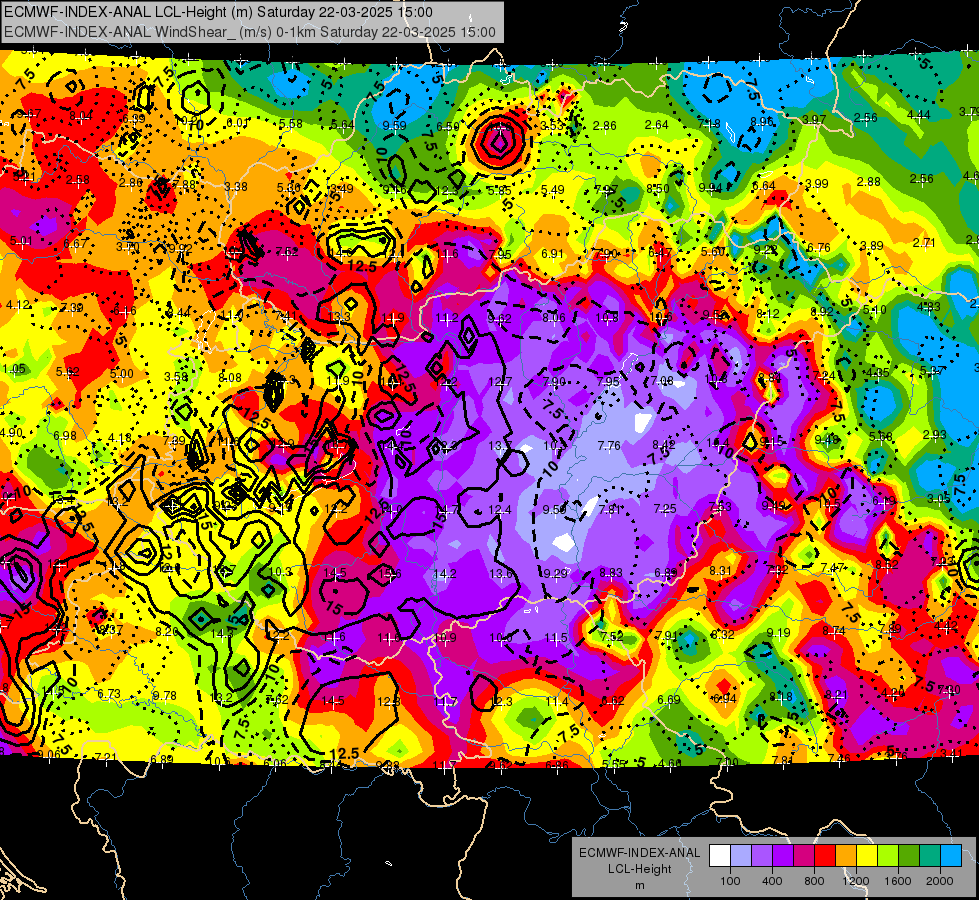The width and height of the screenshot is (979, 900).
Task: Click the wind shear value 5.49
Action: click(553, 189)
